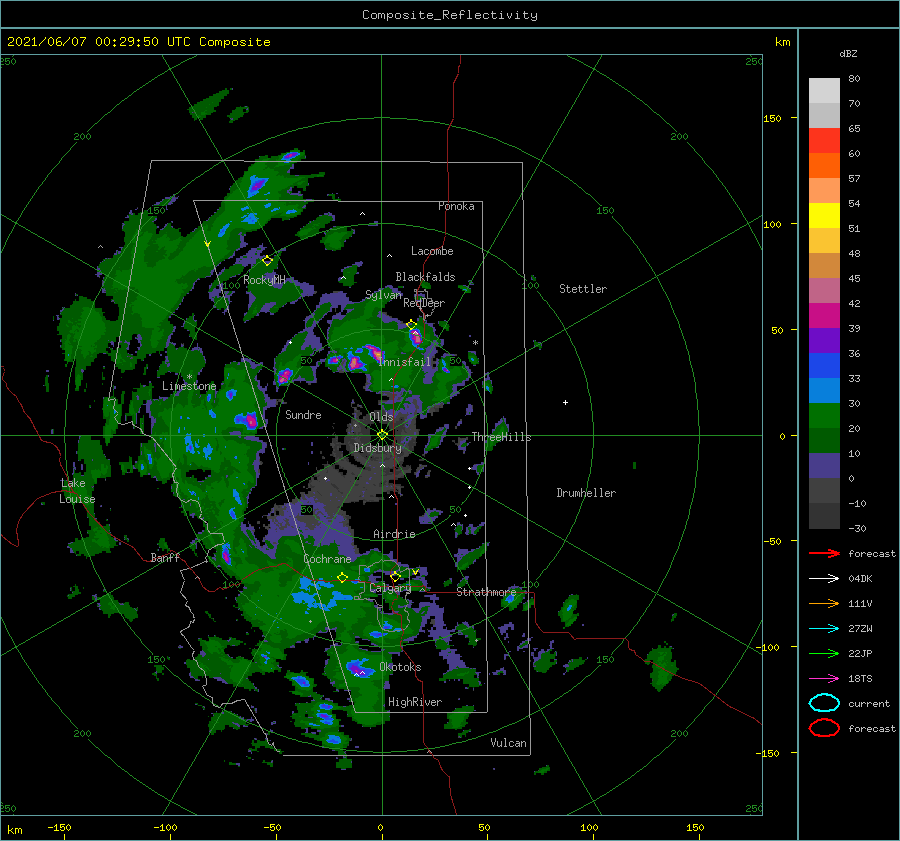900x841 pixels.
Task: Click the Banff city label
Action: 165,557
